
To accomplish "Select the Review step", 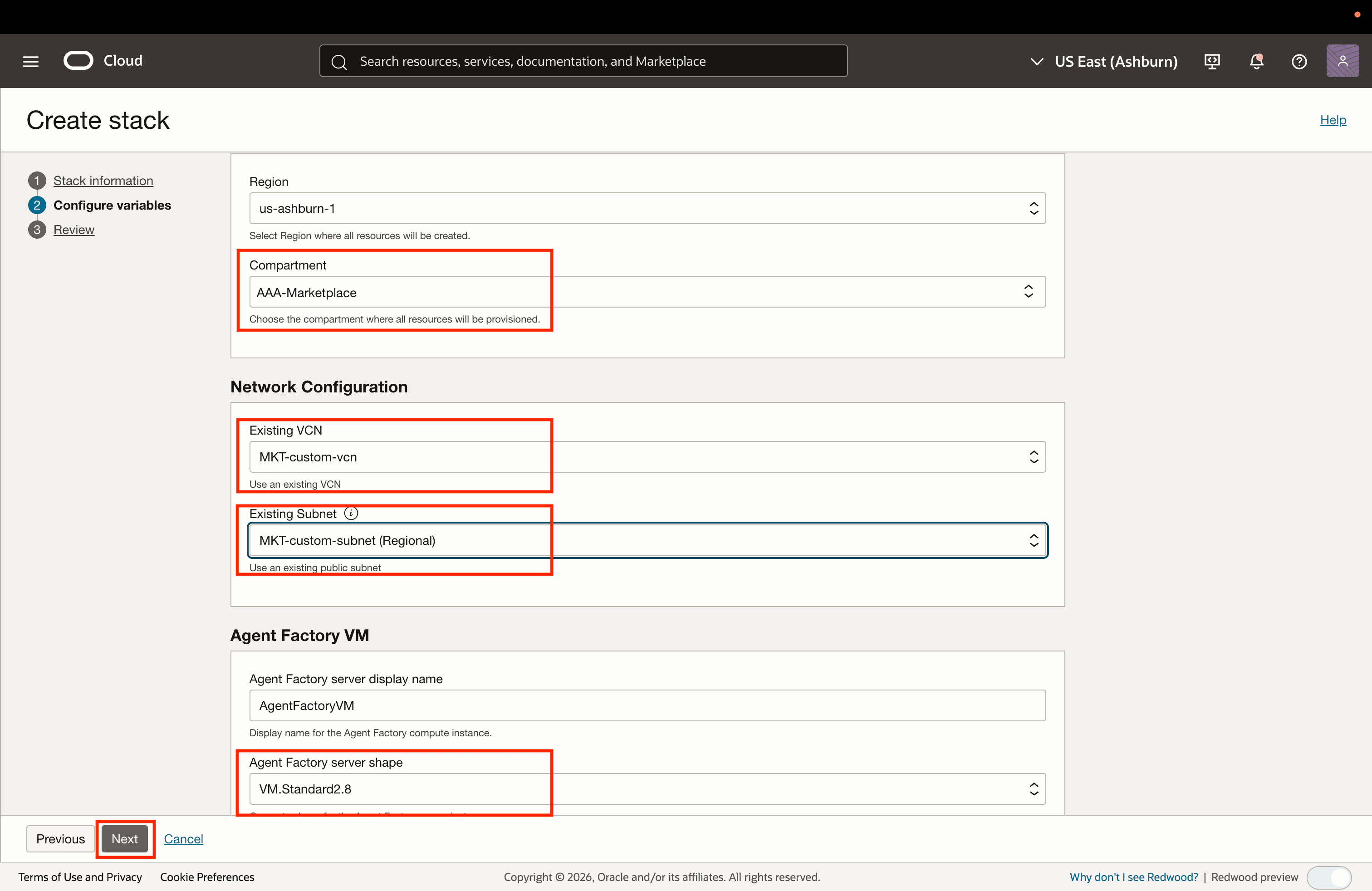I will point(74,229).
